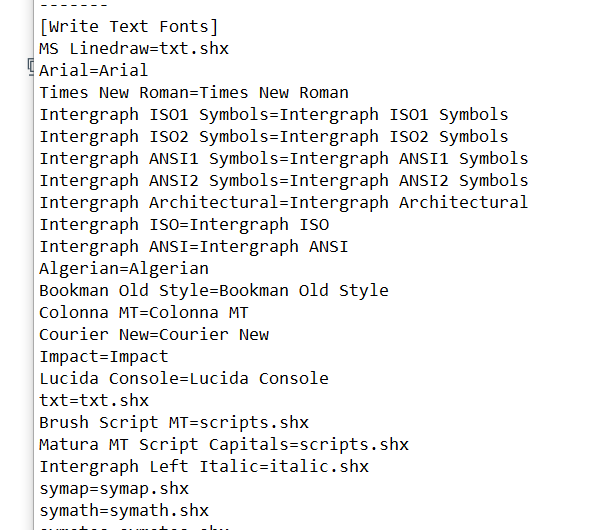The height and width of the screenshot is (530, 596).
Task: Click the Courier New line
Action: [154, 335]
